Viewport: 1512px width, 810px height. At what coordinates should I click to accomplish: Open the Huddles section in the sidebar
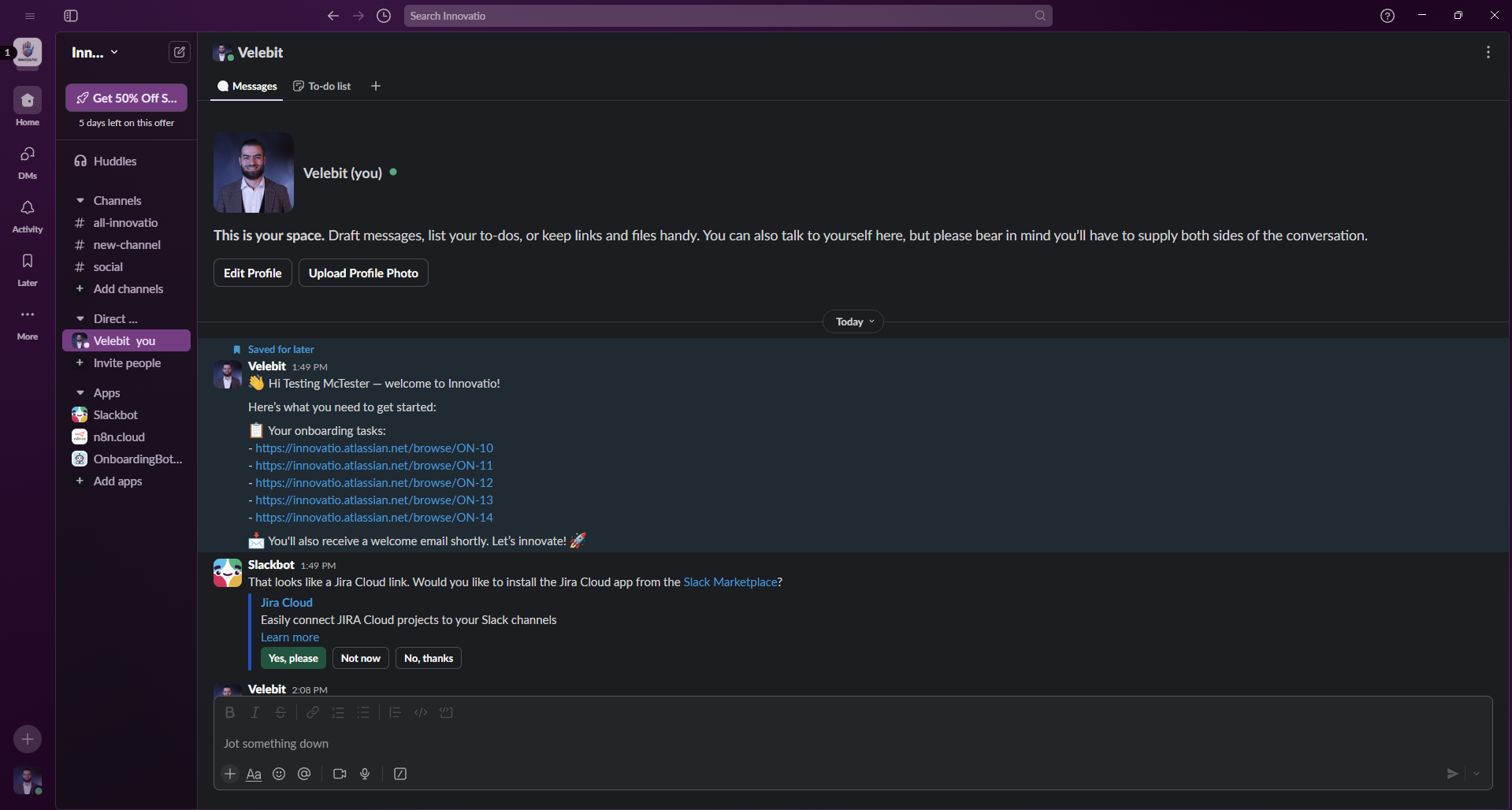click(113, 161)
